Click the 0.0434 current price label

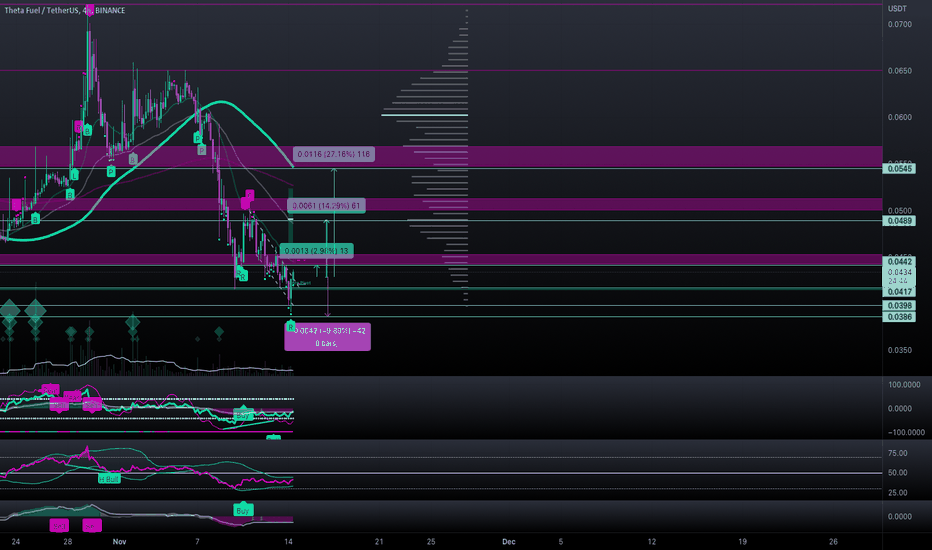900,272
